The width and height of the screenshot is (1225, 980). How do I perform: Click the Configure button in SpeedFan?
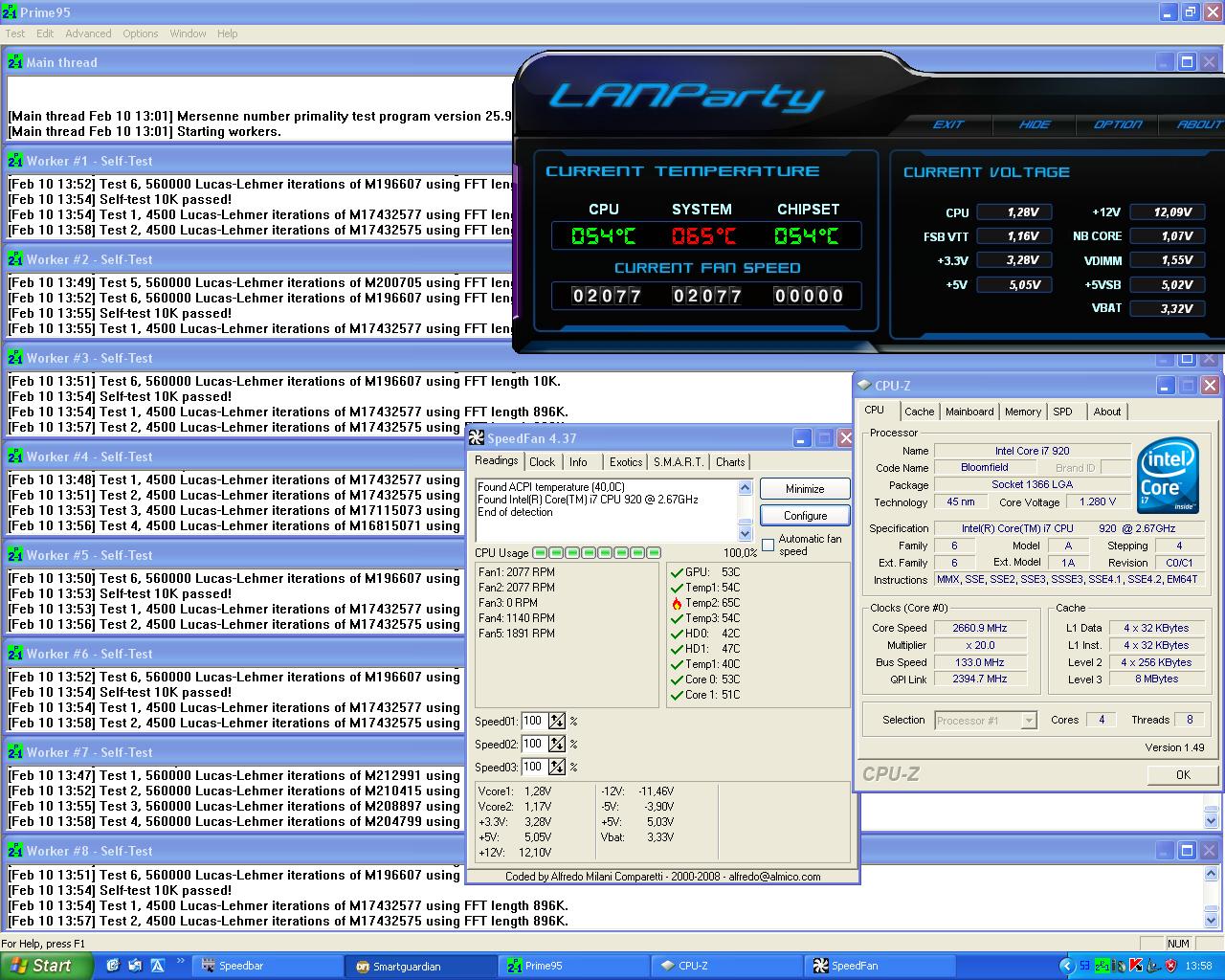pos(805,515)
